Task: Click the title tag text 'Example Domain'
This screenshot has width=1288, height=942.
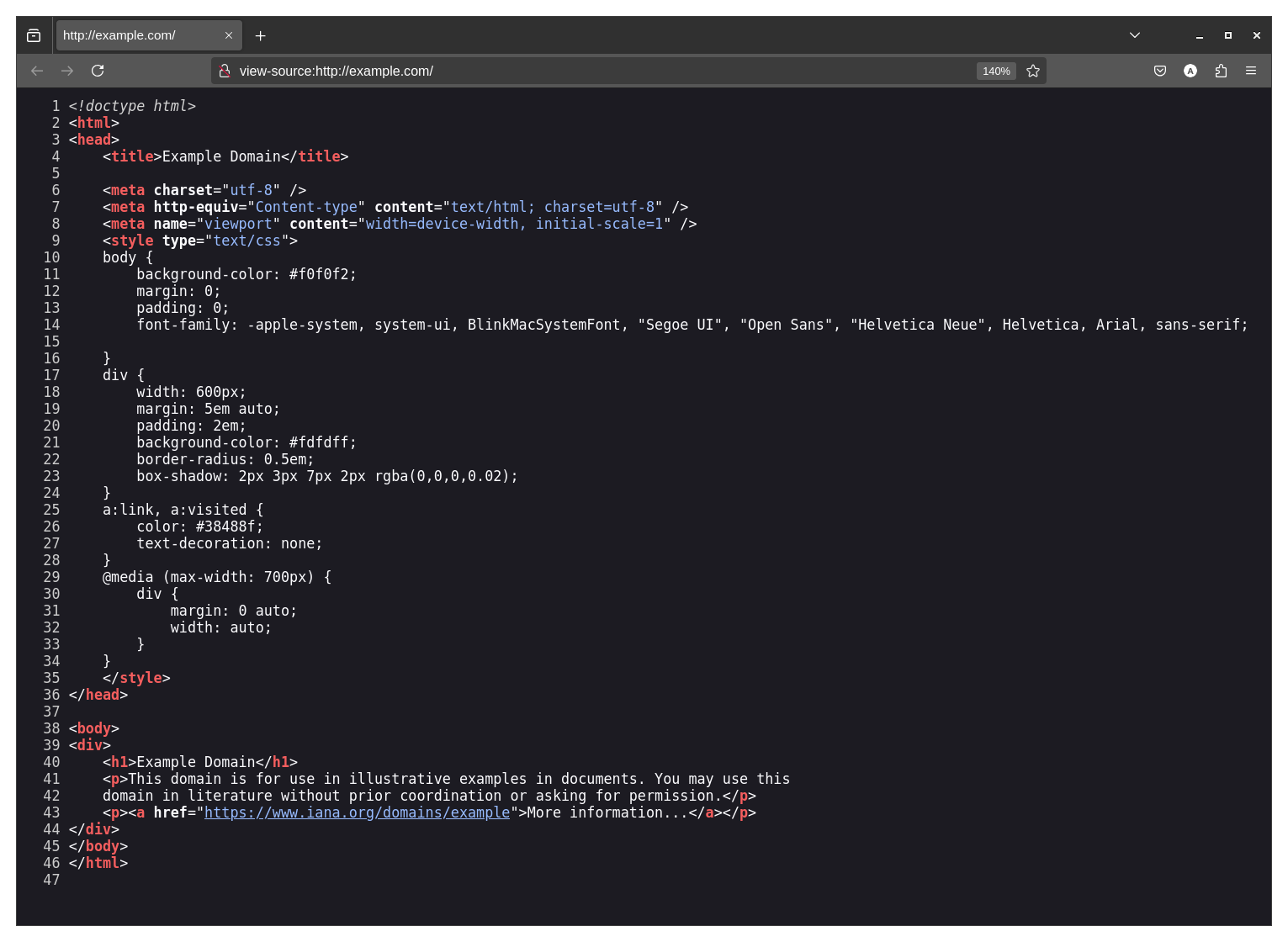Action: point(221,156)
